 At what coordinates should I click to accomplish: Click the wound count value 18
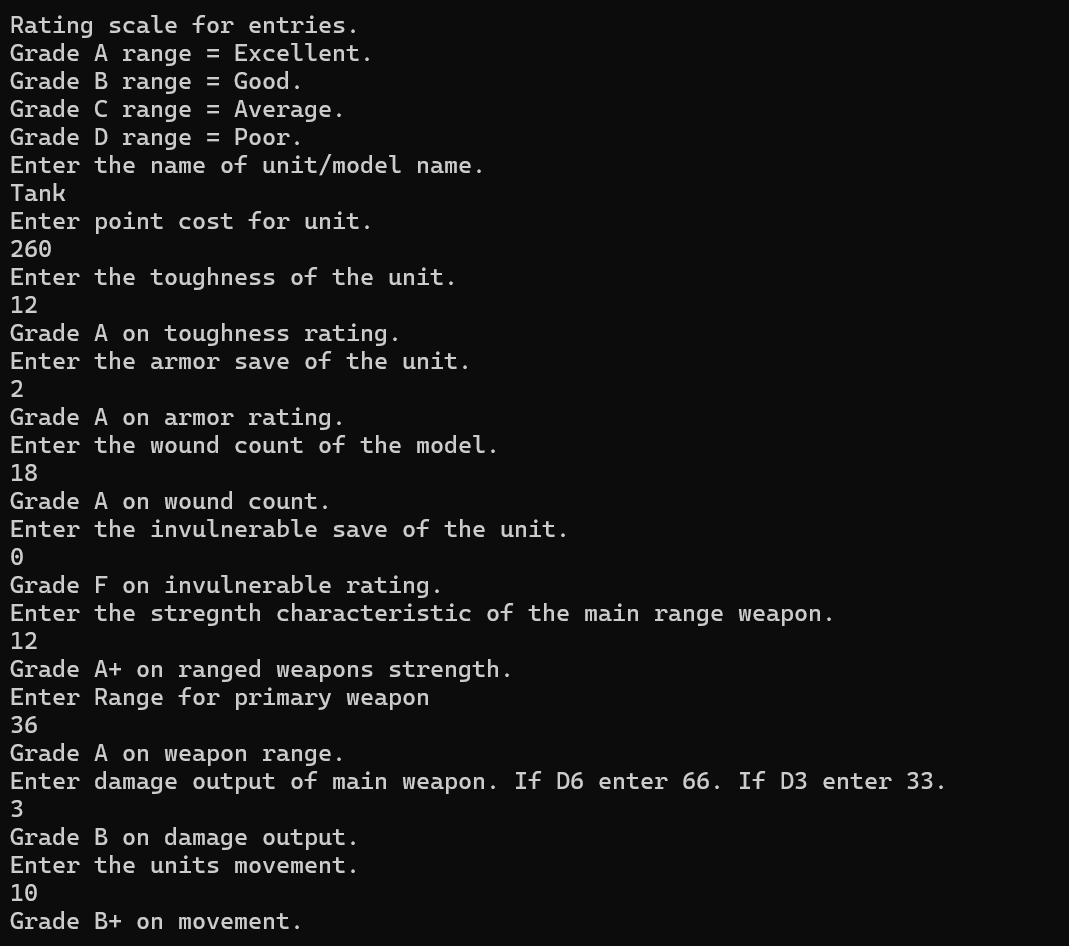coord(24,474)
